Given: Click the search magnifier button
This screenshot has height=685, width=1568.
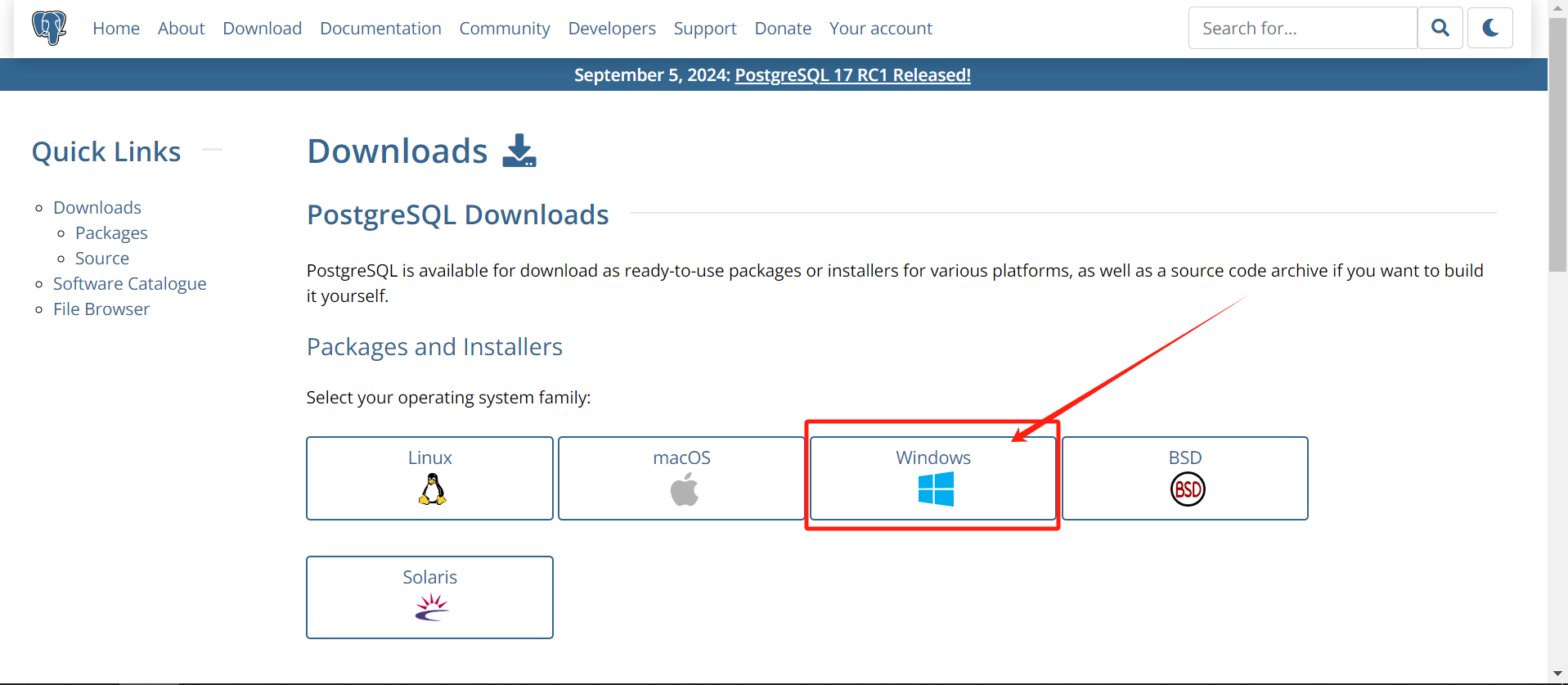Looking at the screenshot, I should point(1440,28).
